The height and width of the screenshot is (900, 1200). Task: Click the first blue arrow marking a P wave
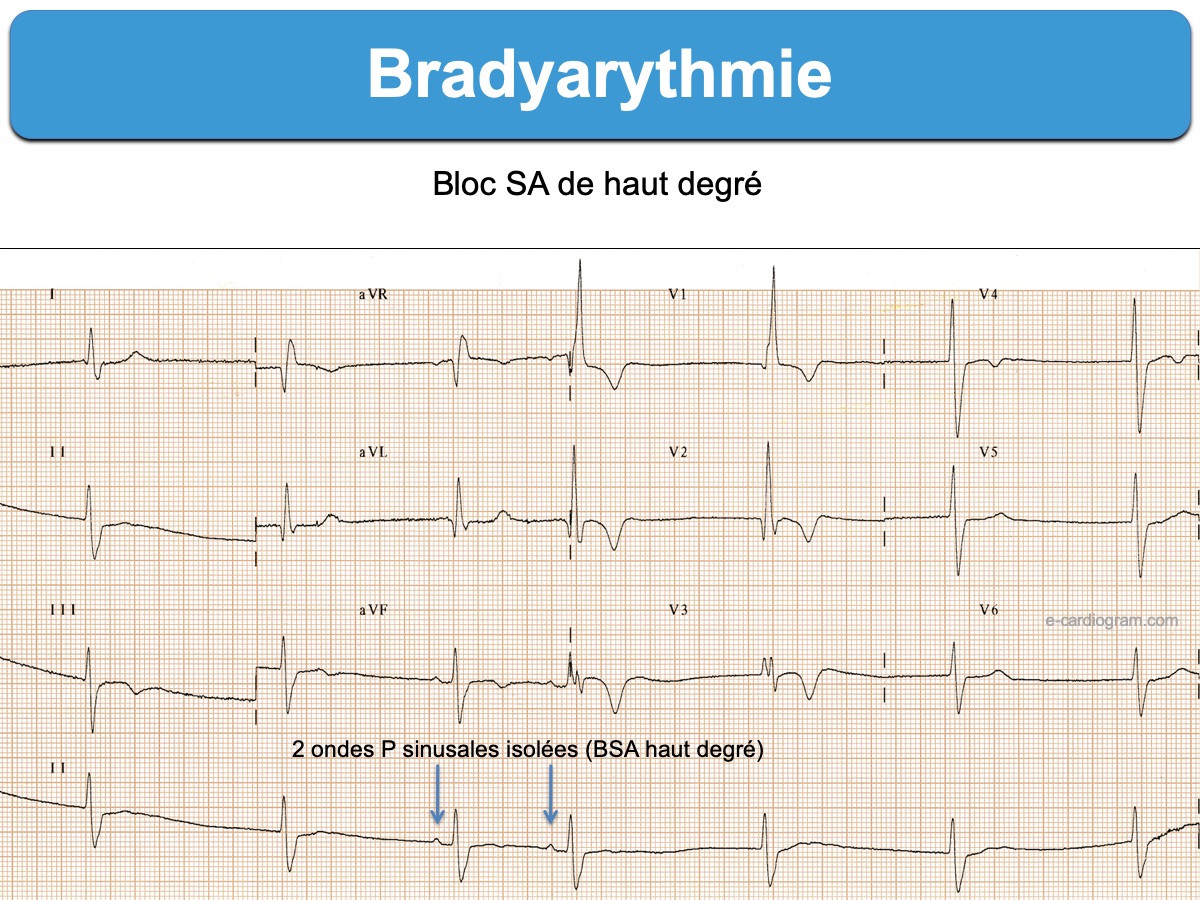tap(437, 800)
